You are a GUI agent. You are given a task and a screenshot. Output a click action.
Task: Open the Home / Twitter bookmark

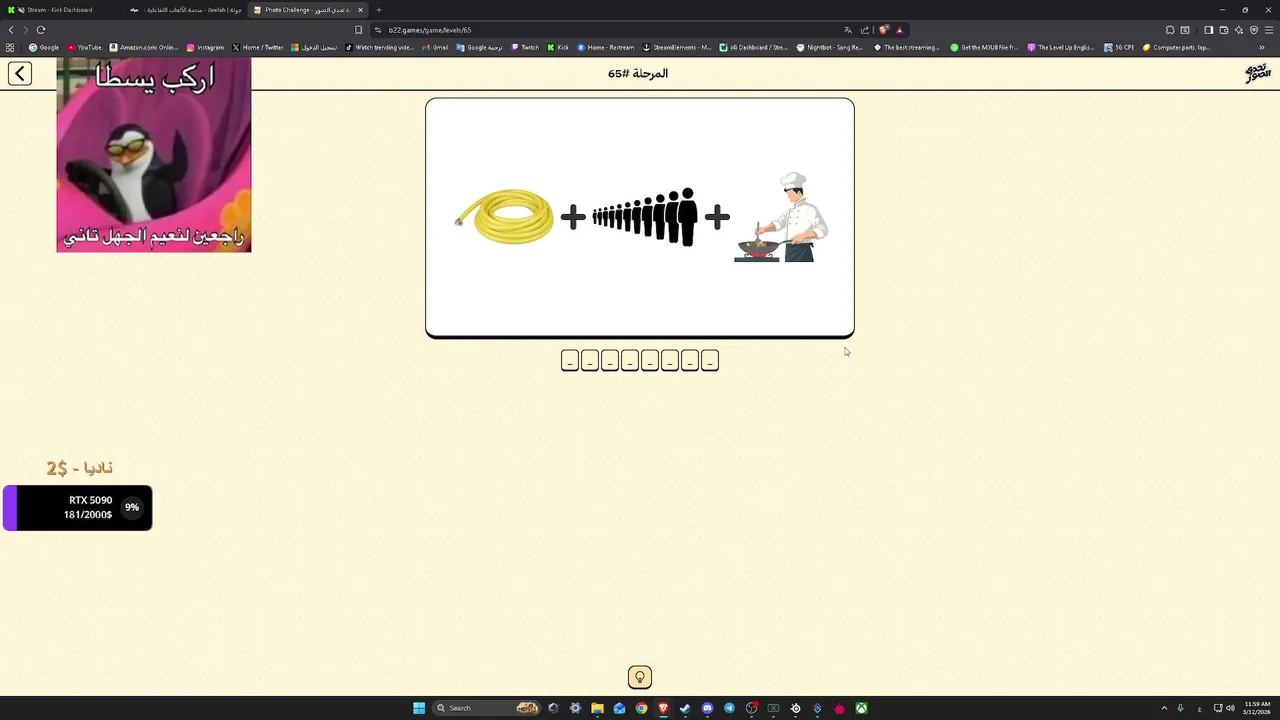click(x=258, y=47)
